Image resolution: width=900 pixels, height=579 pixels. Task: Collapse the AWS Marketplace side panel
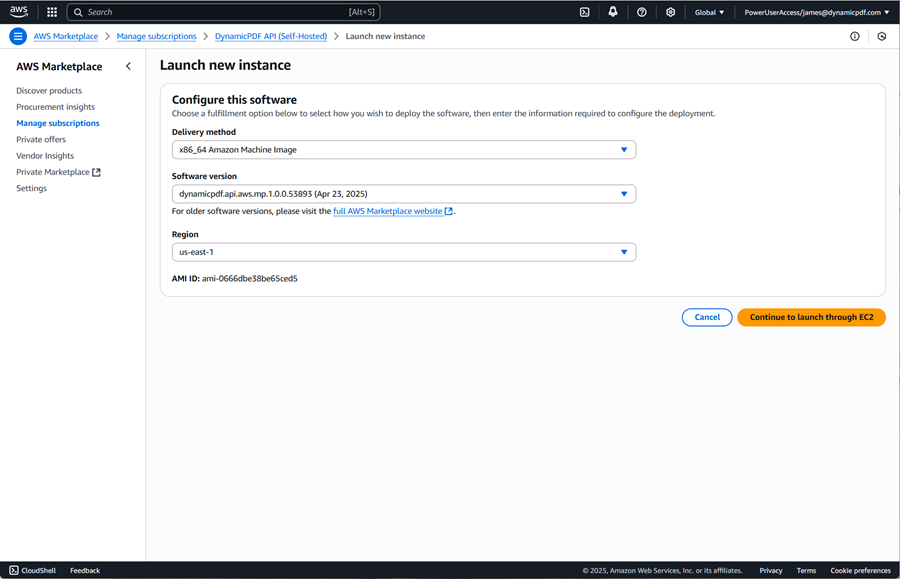click(128, 66)
